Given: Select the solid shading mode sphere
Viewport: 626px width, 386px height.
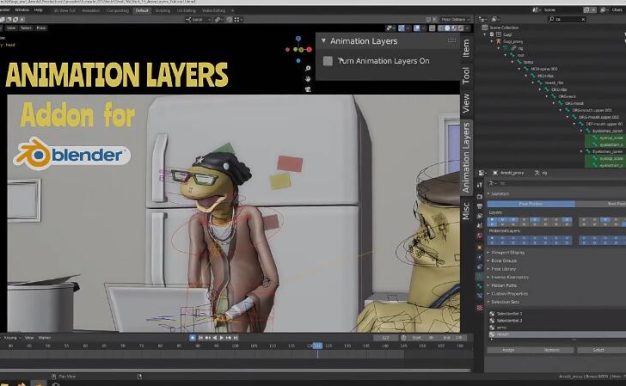Looking at the screenshot, I should tap(447, 28).
